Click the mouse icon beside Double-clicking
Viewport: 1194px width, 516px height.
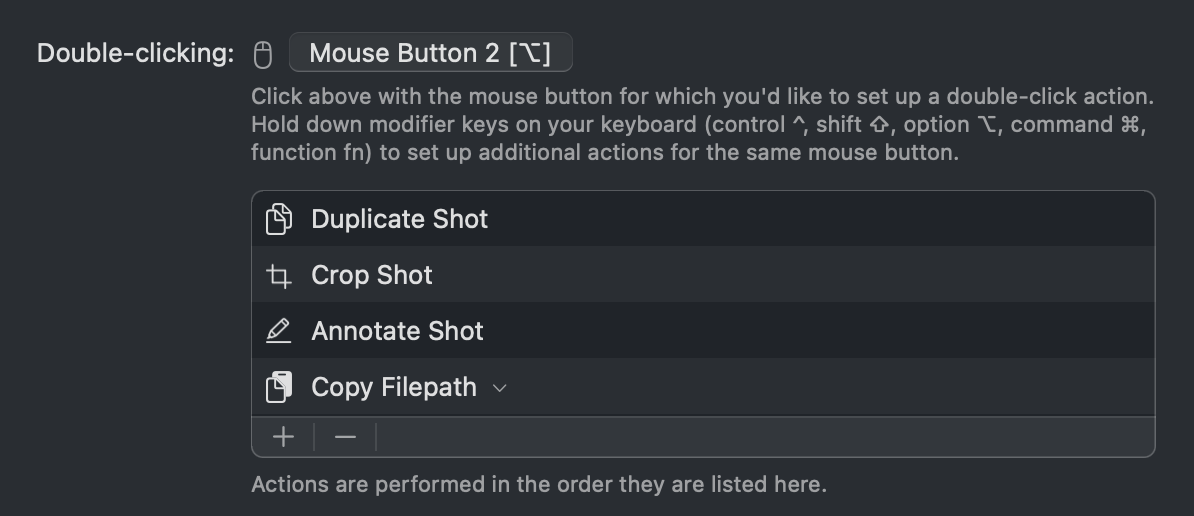(x=263, y=55)
